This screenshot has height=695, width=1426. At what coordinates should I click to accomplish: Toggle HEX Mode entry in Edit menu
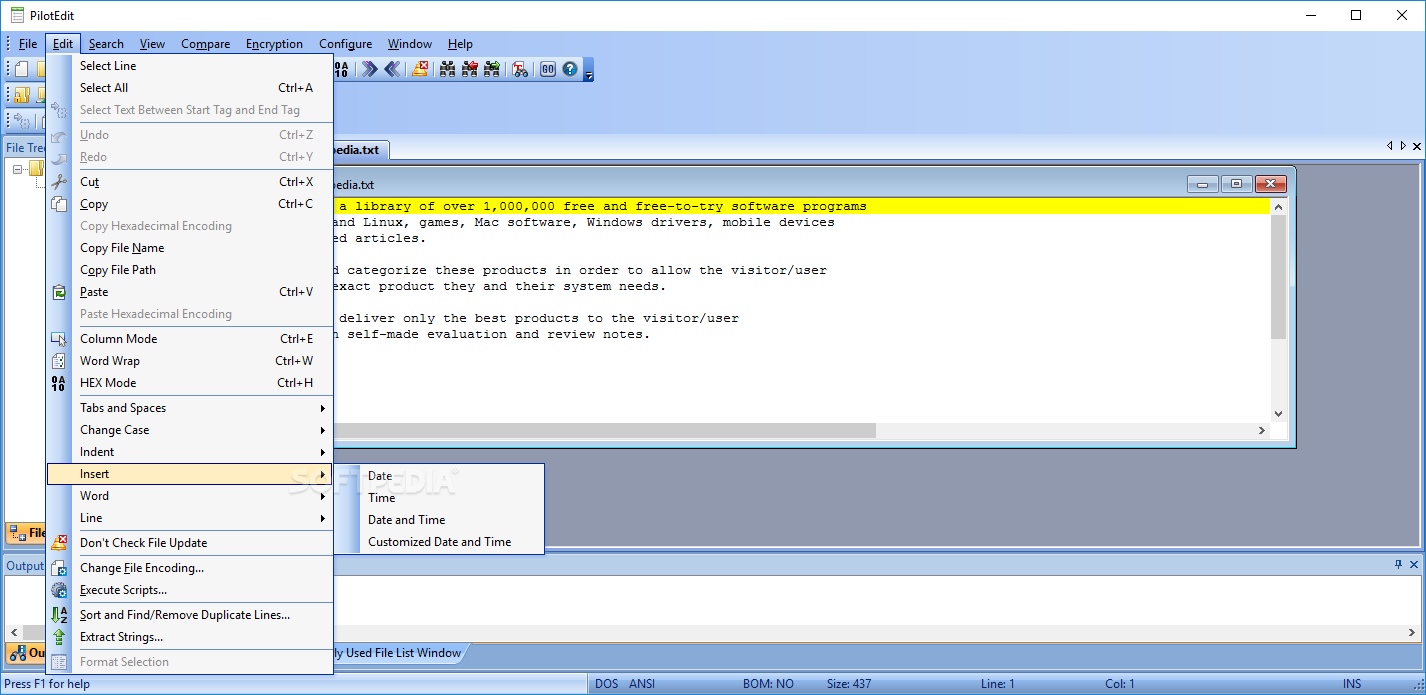coord(190,383)
